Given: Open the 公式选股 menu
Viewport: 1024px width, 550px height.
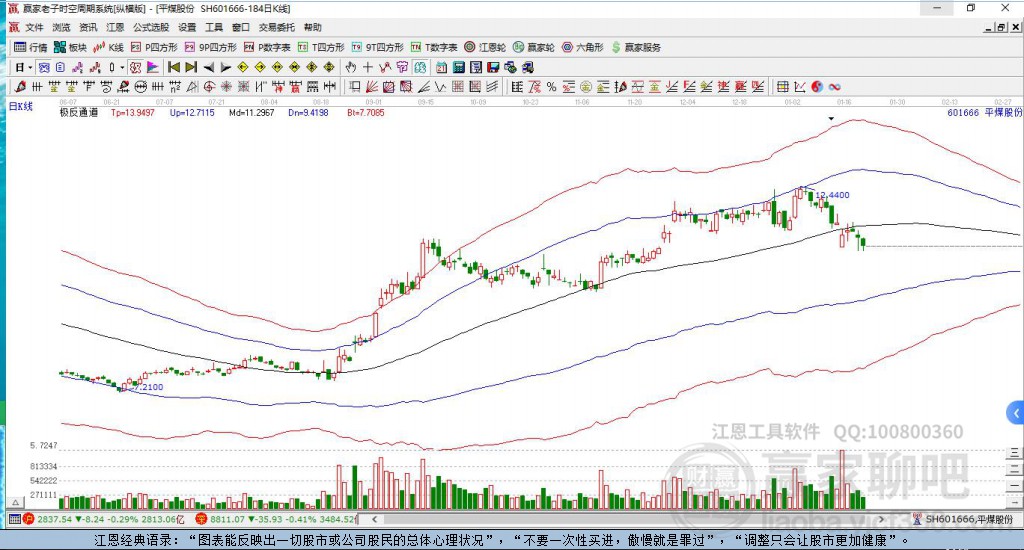Looking at the screenshot, I should [151, 27].
